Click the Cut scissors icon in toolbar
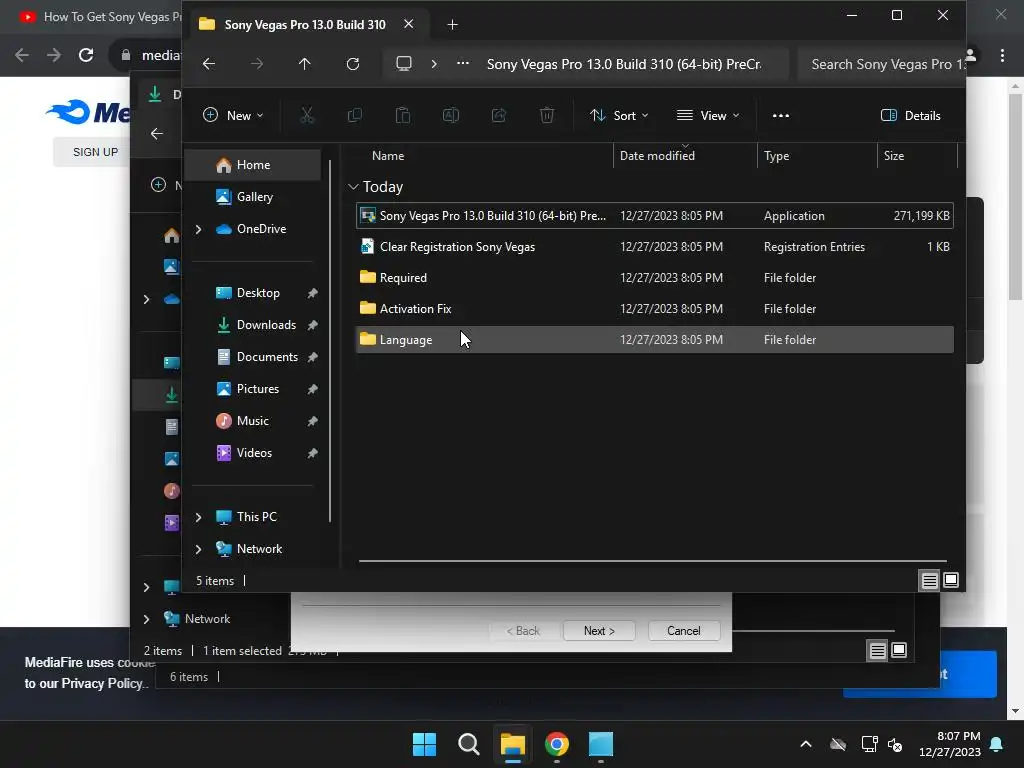The height and width of the screenshot is (768, 1024). pos(307,116)
